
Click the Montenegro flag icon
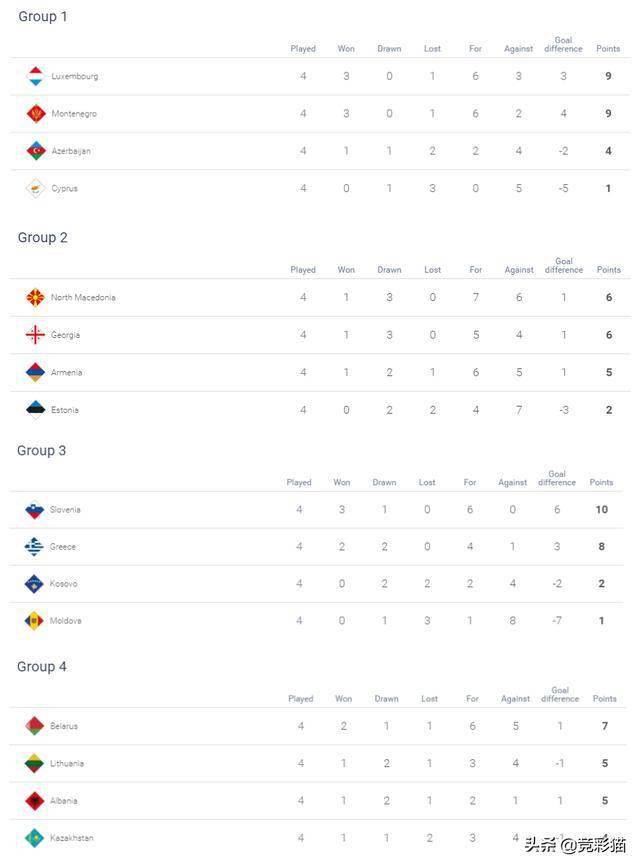pos(36,114)
